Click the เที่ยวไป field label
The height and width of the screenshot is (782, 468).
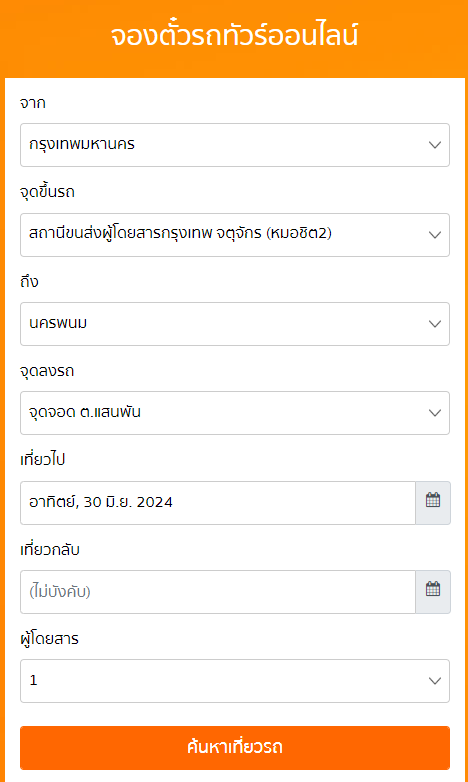coord(42,459)
